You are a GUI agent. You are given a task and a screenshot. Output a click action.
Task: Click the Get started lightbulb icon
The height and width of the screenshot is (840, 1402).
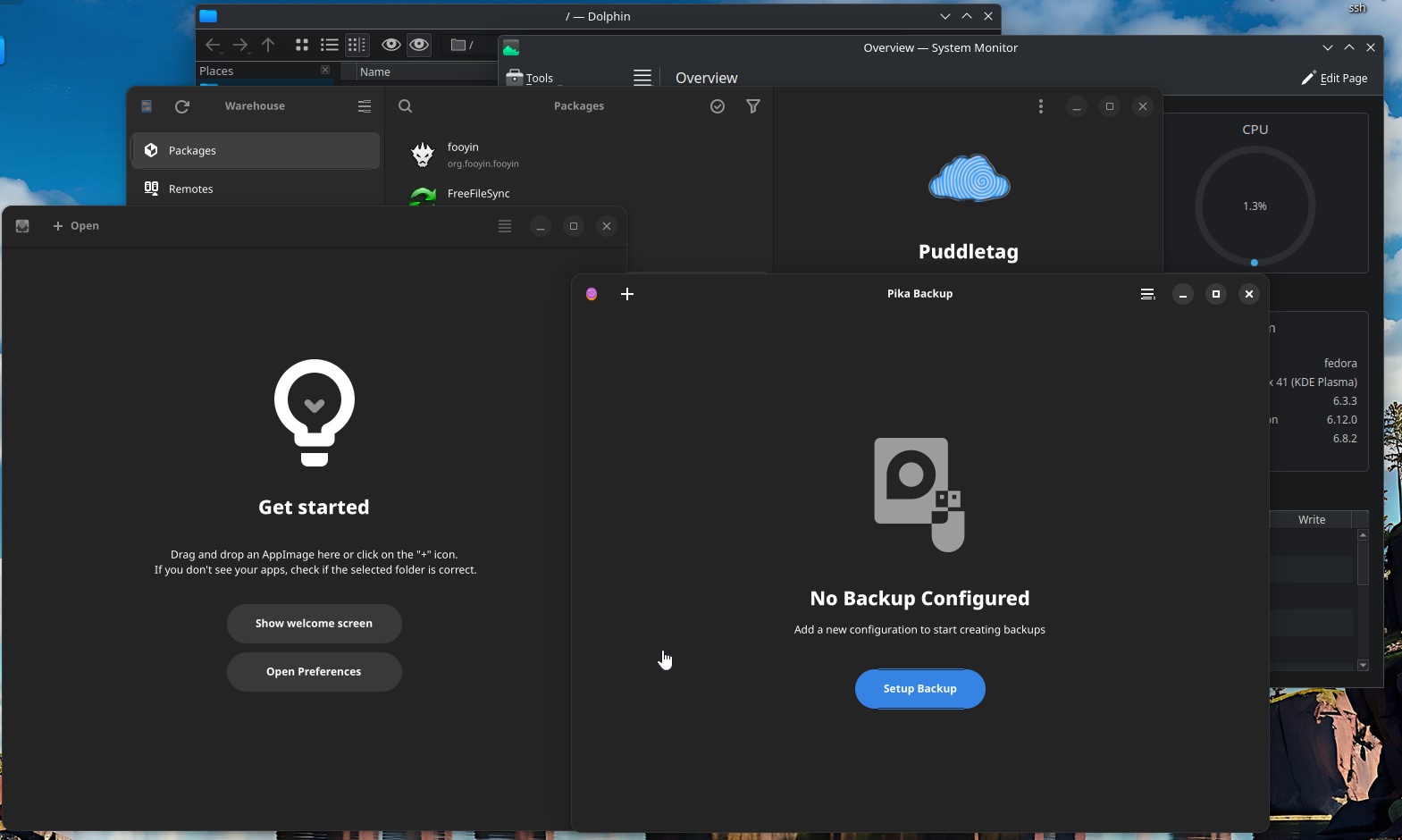315,412
